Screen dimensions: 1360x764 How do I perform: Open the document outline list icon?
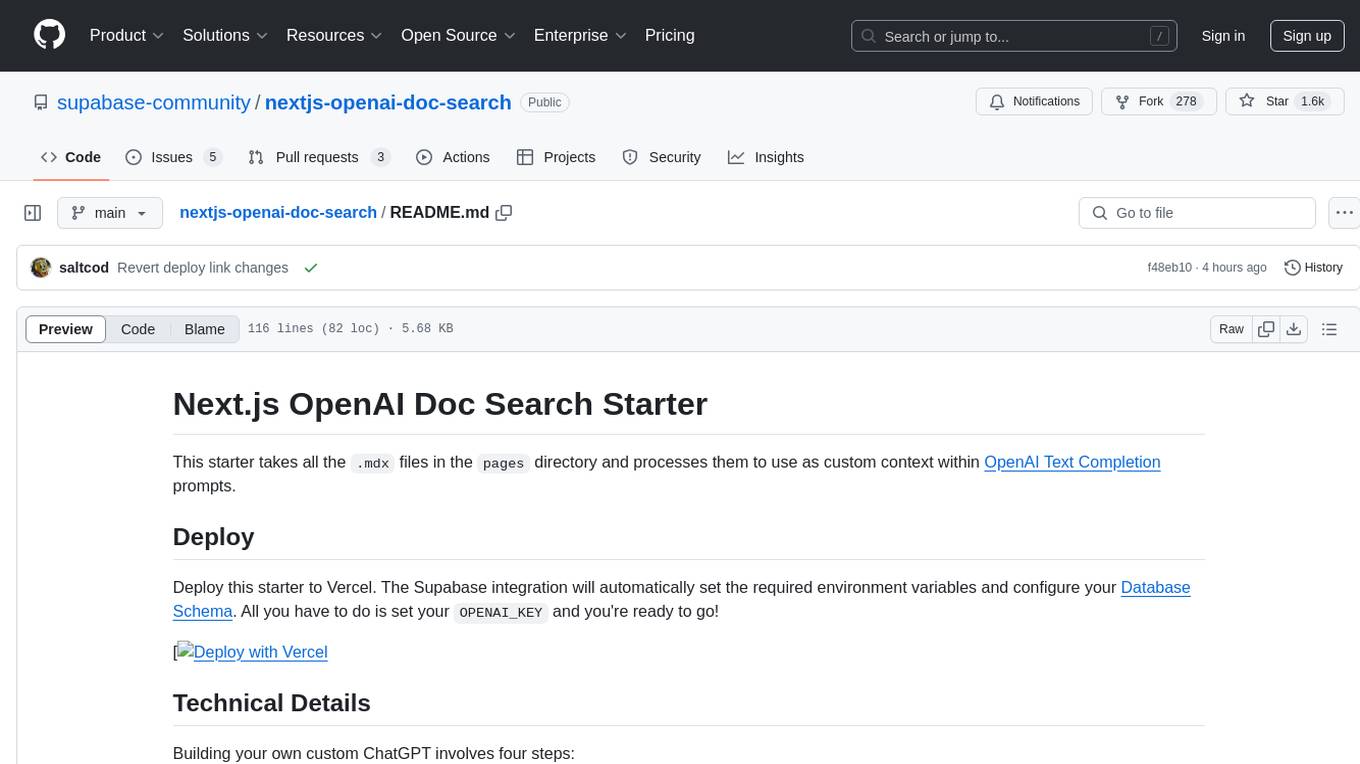point(1330,329)
